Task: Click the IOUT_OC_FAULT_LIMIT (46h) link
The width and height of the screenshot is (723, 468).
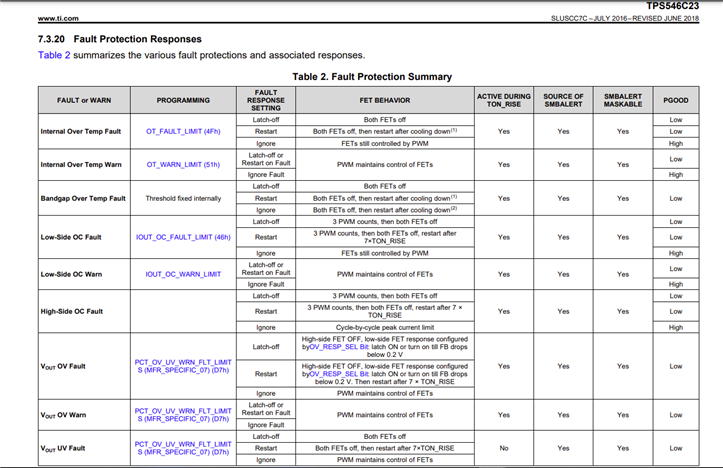Action: point(183,237)
